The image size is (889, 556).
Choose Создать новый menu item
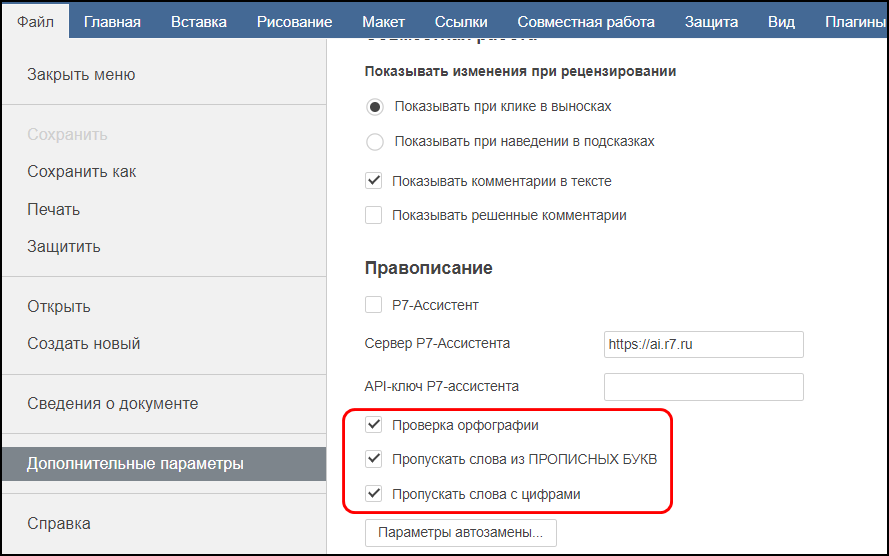point(83,343)
